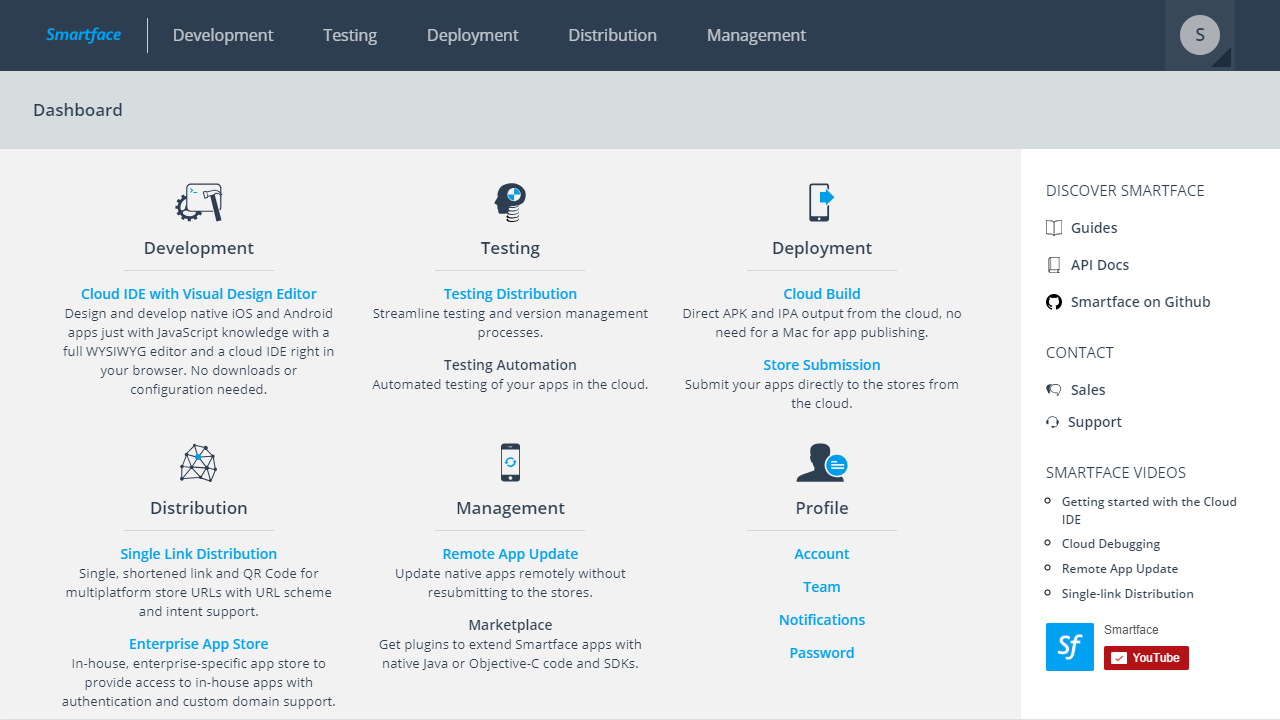Screen dimensions: 1280x720
Task: Open the Enterprise App Store link
Action: pos(199,644)
